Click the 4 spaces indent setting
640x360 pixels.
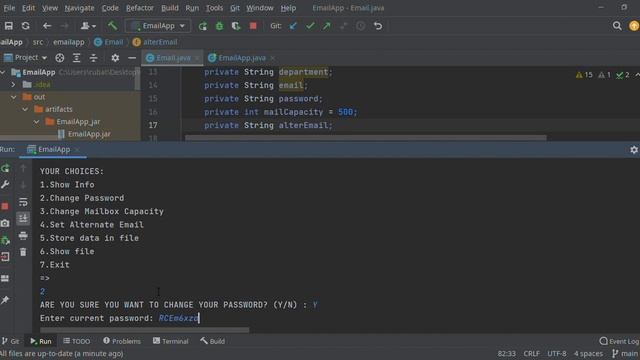pyautogui.click(x=588, y=353)
